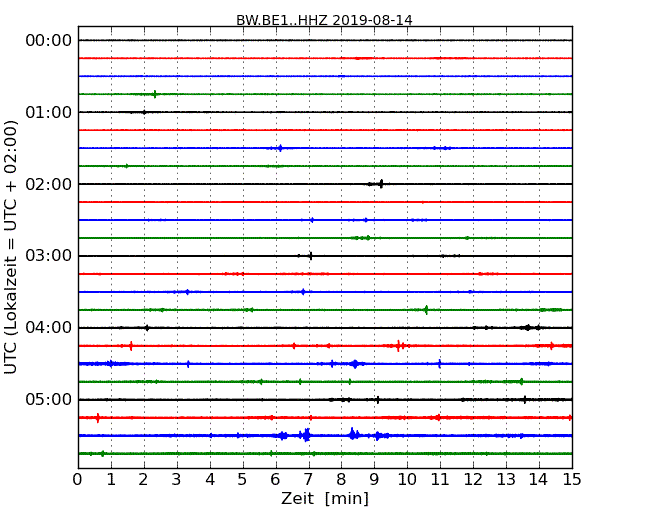
Task: Click x-axis tick label 1
Action: (111, 480)
